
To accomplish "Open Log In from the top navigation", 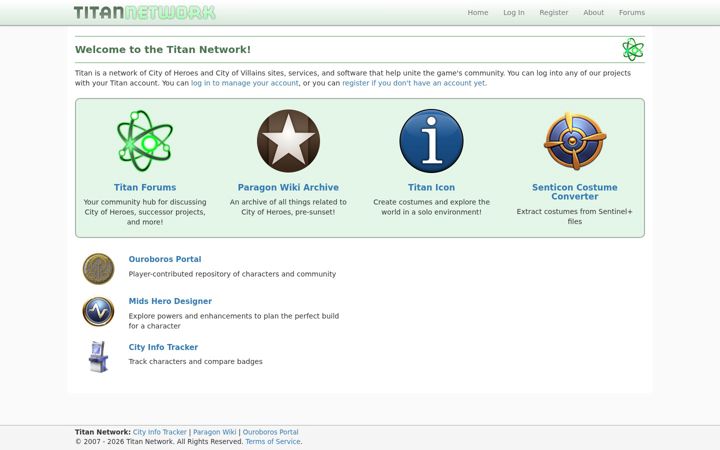I will tap(513, 12).
